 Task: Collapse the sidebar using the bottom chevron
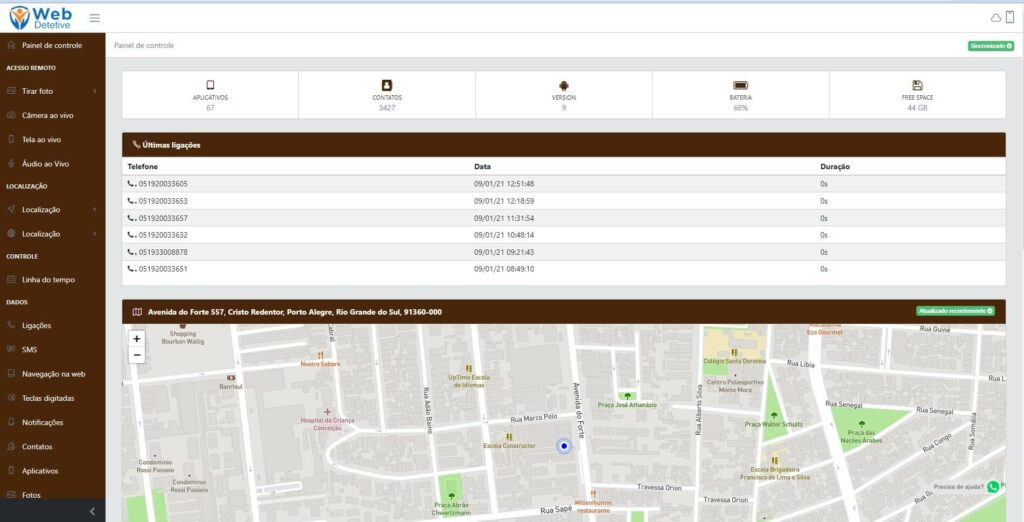tap(92, 511)
